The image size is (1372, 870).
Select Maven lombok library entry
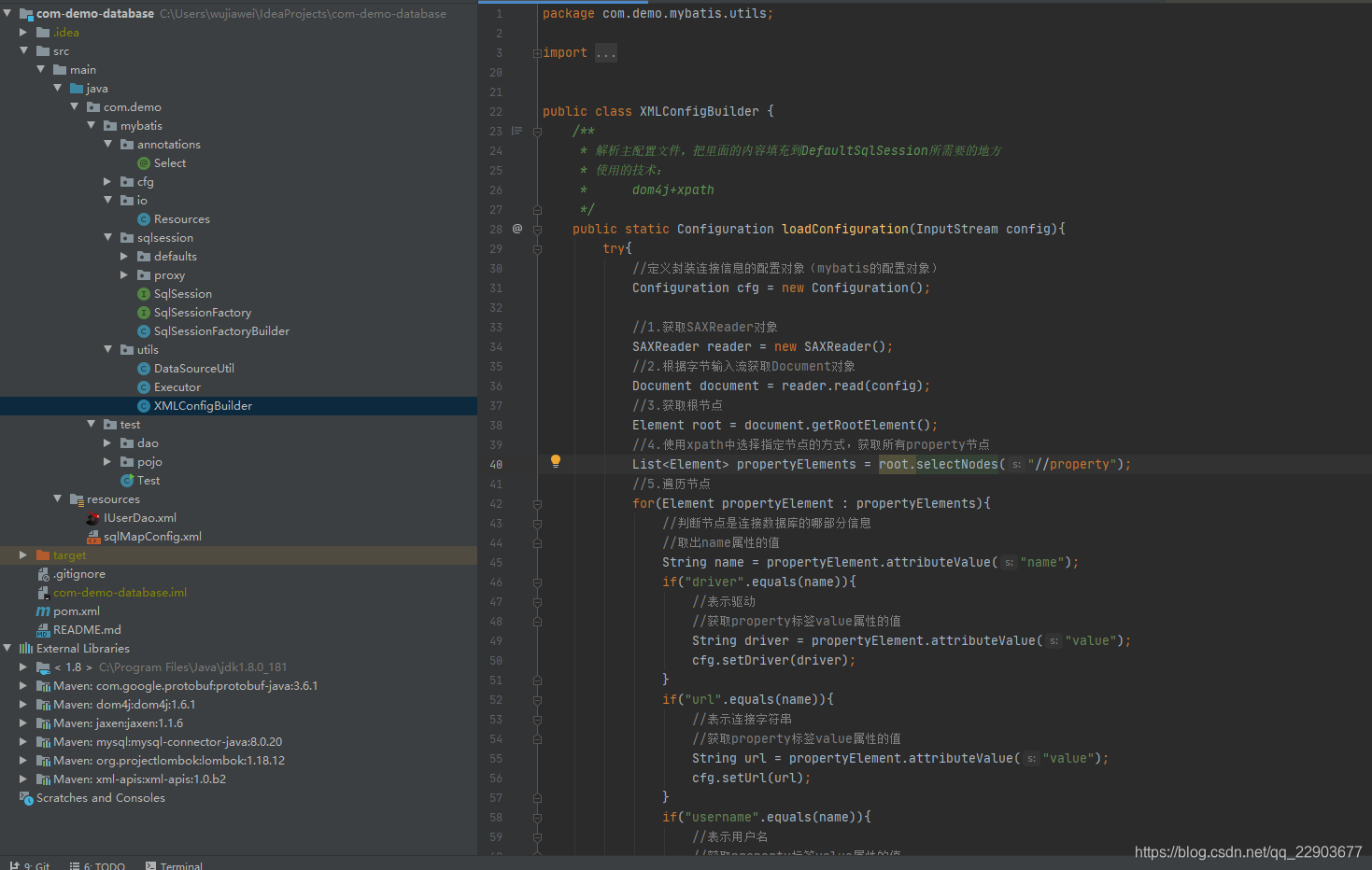pyautogui.click(x=169, y=761)
